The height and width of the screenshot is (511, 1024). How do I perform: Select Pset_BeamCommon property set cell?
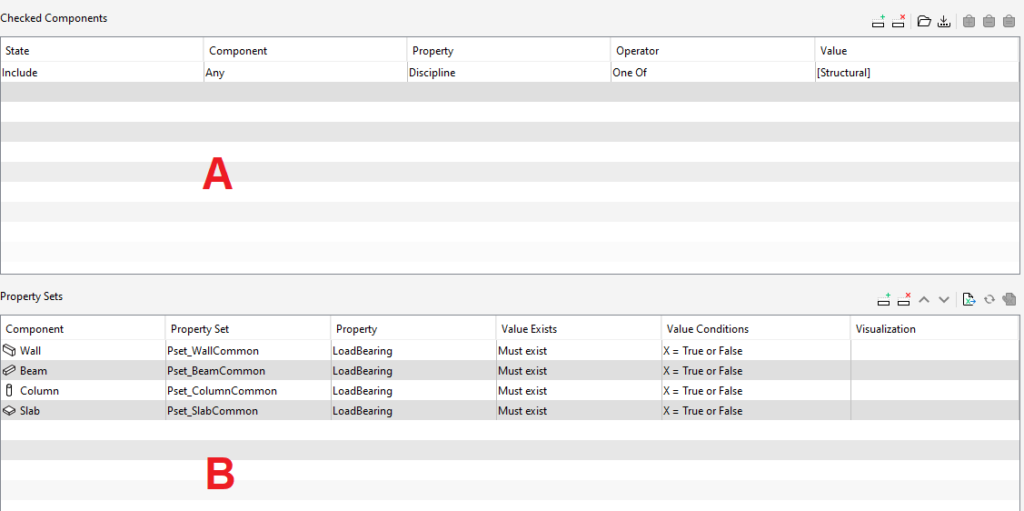click(216, 371)
